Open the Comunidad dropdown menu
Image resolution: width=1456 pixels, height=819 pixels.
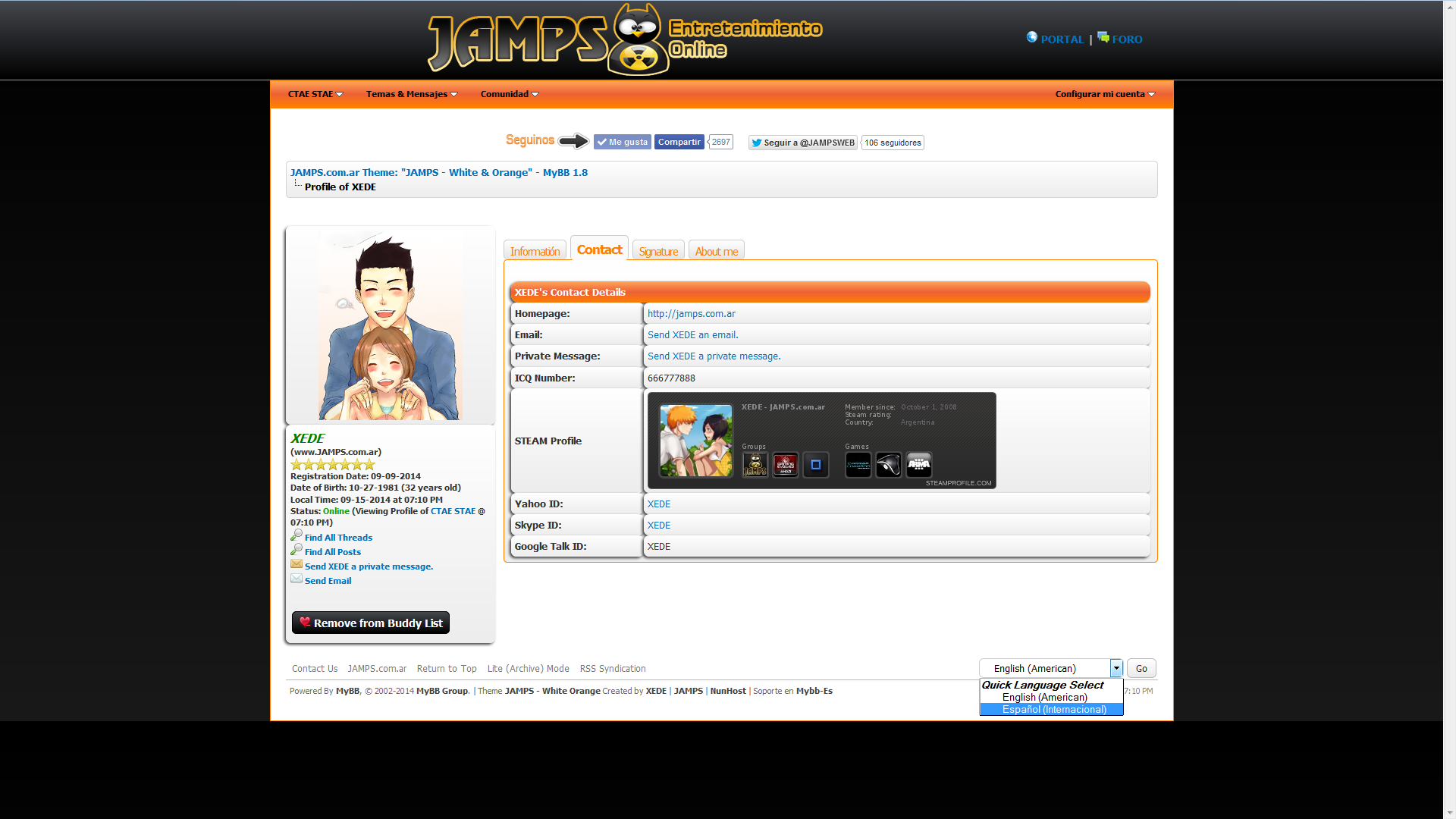pos(509,94)
